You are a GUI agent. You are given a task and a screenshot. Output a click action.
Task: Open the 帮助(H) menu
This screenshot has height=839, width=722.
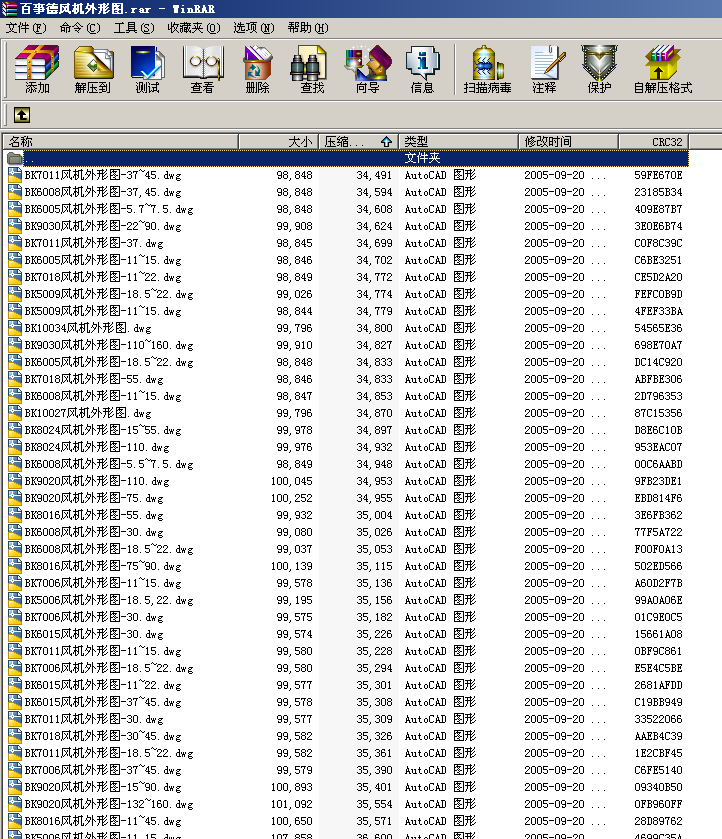(308, 28)
